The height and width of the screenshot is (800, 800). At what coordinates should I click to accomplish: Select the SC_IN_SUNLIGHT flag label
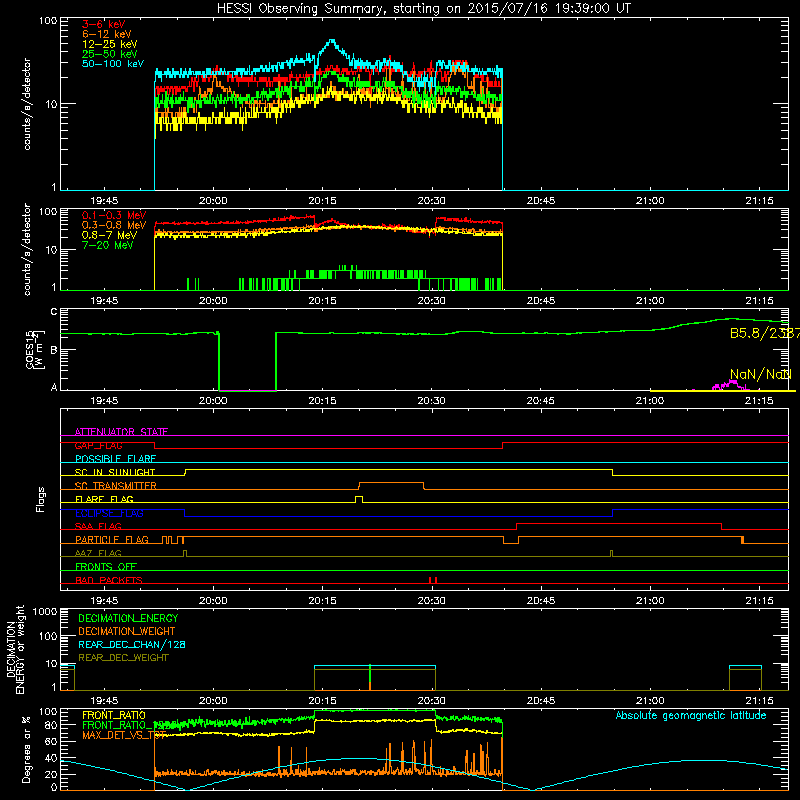tap(115, 472)
